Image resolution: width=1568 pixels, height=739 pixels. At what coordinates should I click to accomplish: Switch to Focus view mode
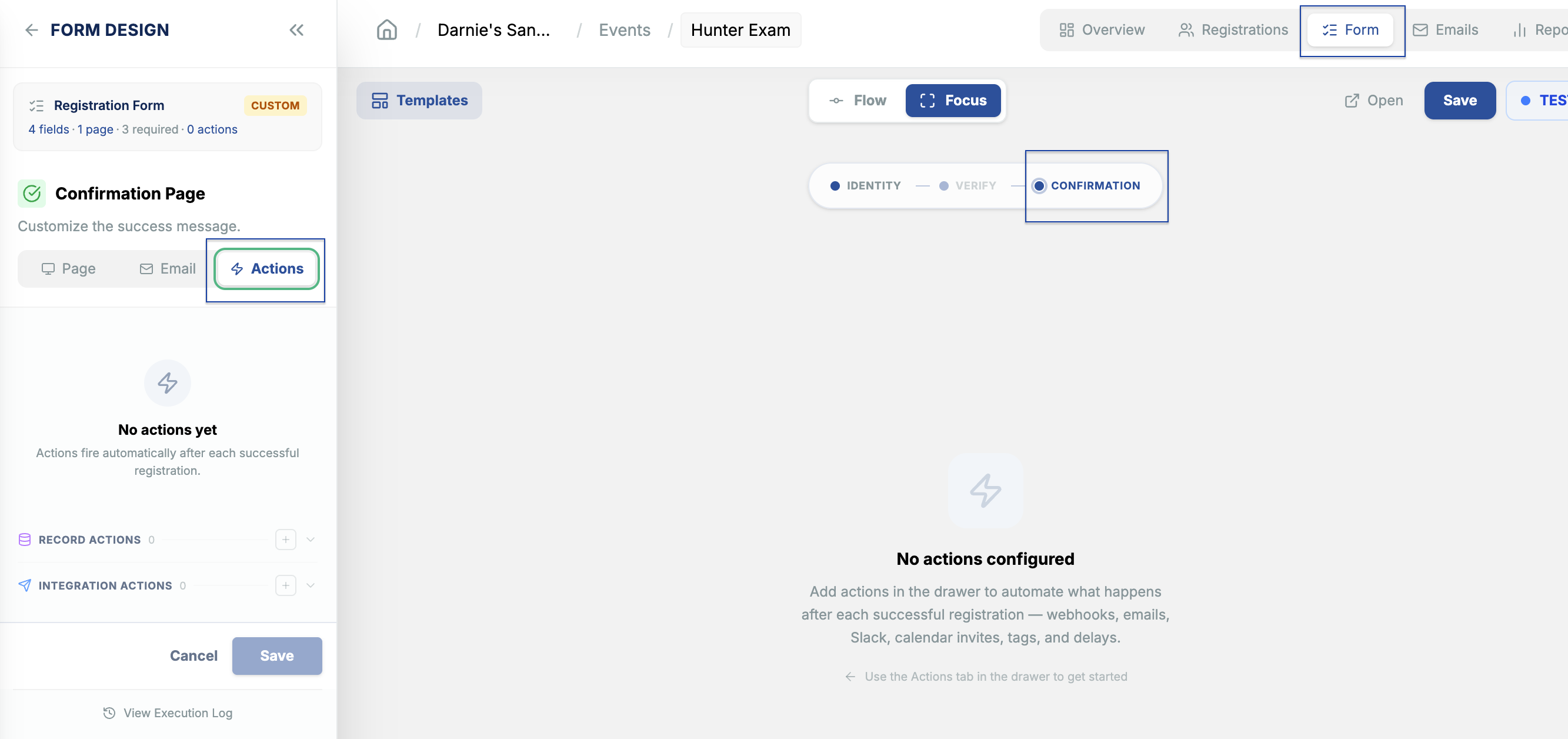(x=953, y=101)
